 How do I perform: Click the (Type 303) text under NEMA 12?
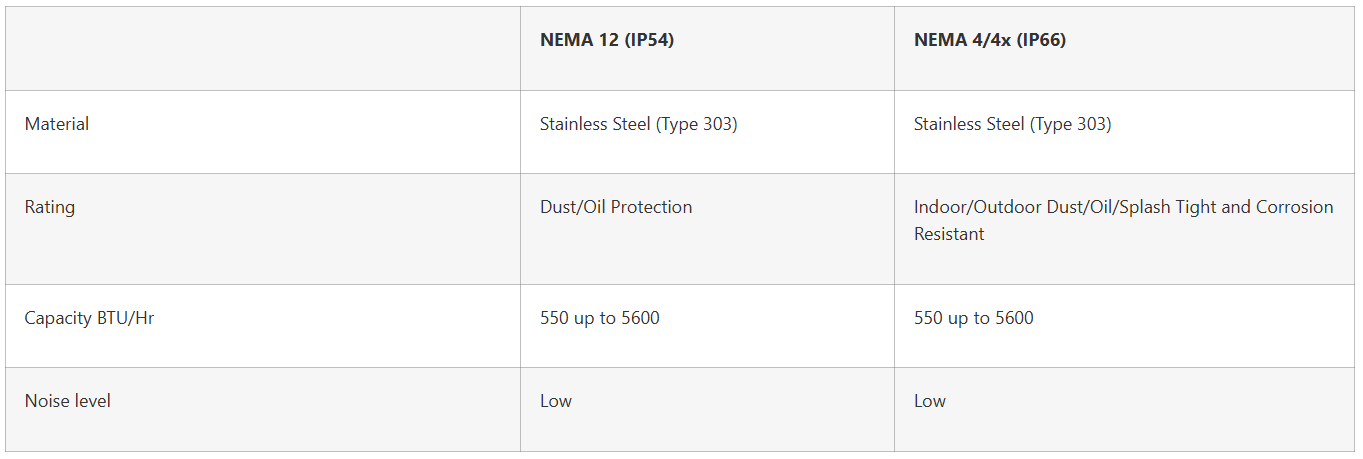click(x=696, y=124)
